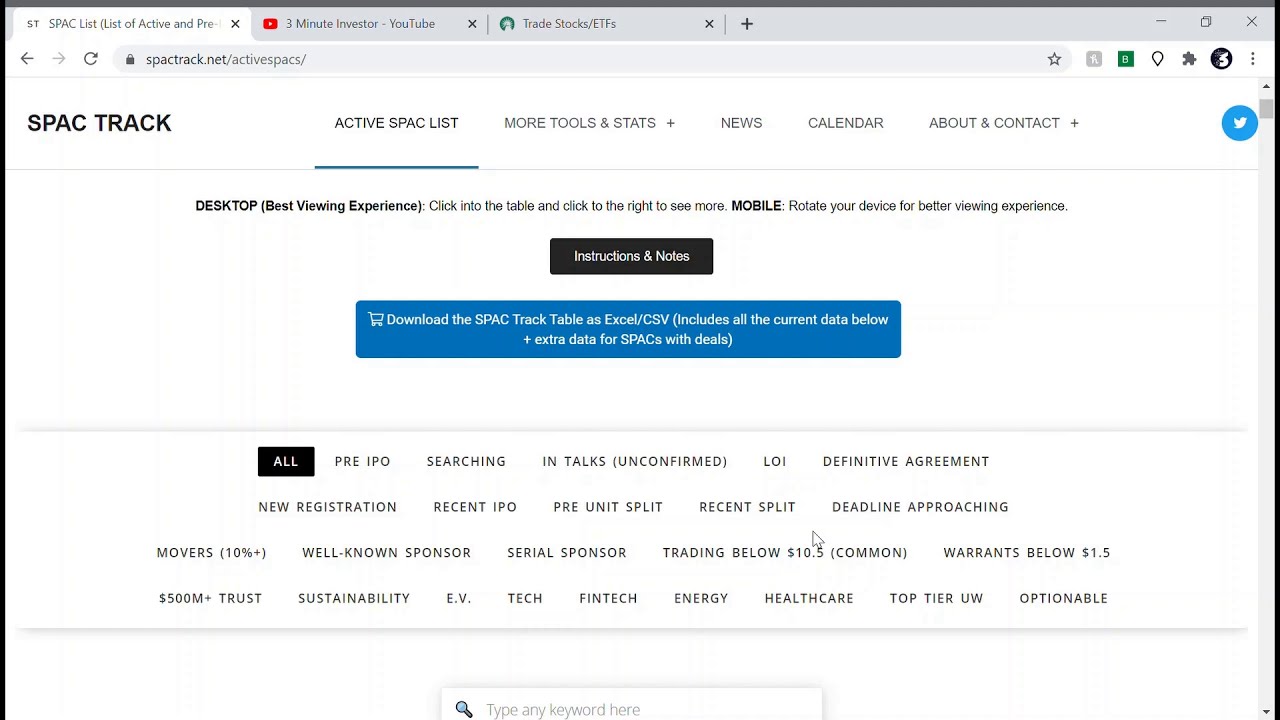This screenshot has width=1280, height=720.
Task: Open Chrome three-dot menu
Action: point(1252,59)
